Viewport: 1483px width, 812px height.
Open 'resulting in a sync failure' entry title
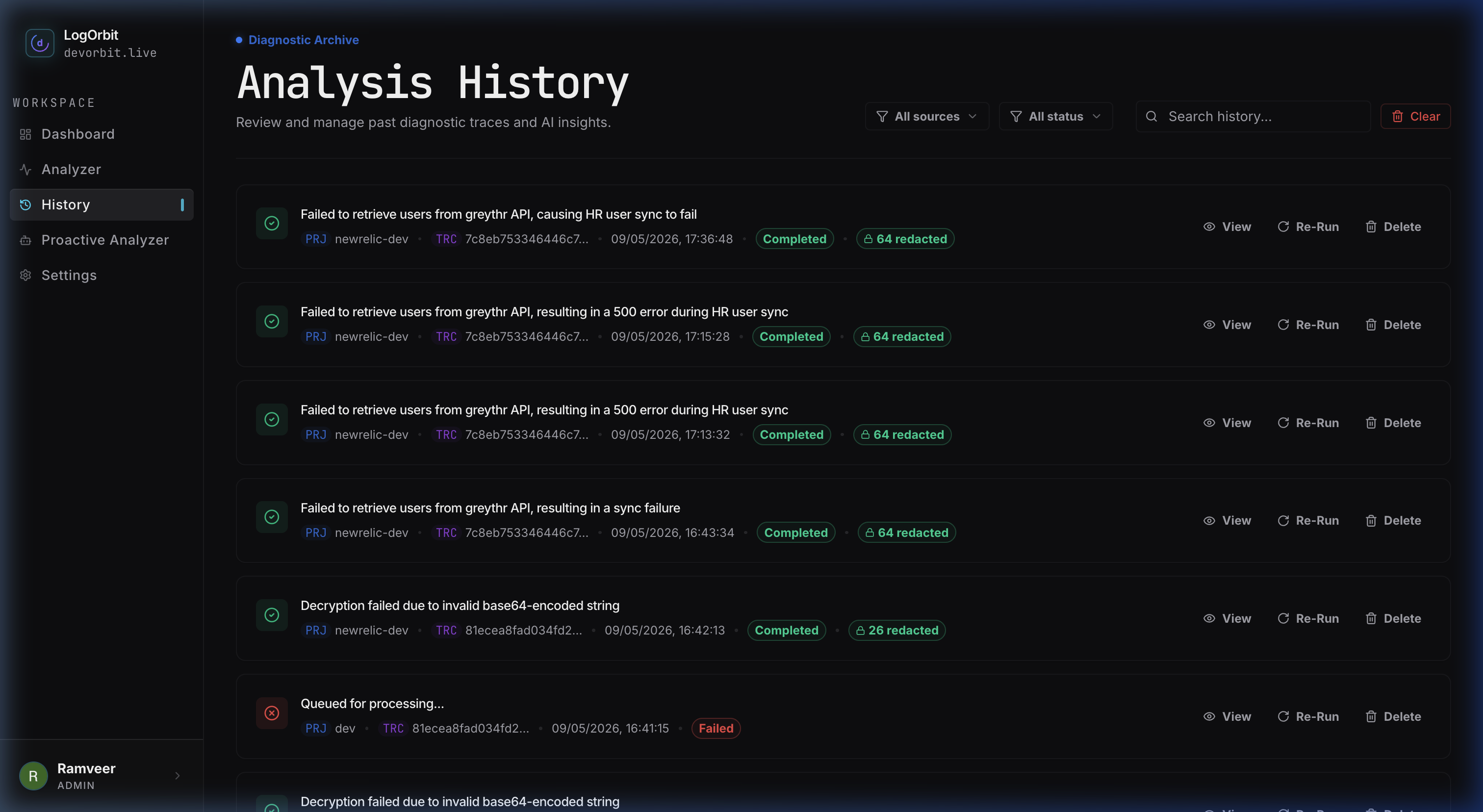[x=490, y=507]
